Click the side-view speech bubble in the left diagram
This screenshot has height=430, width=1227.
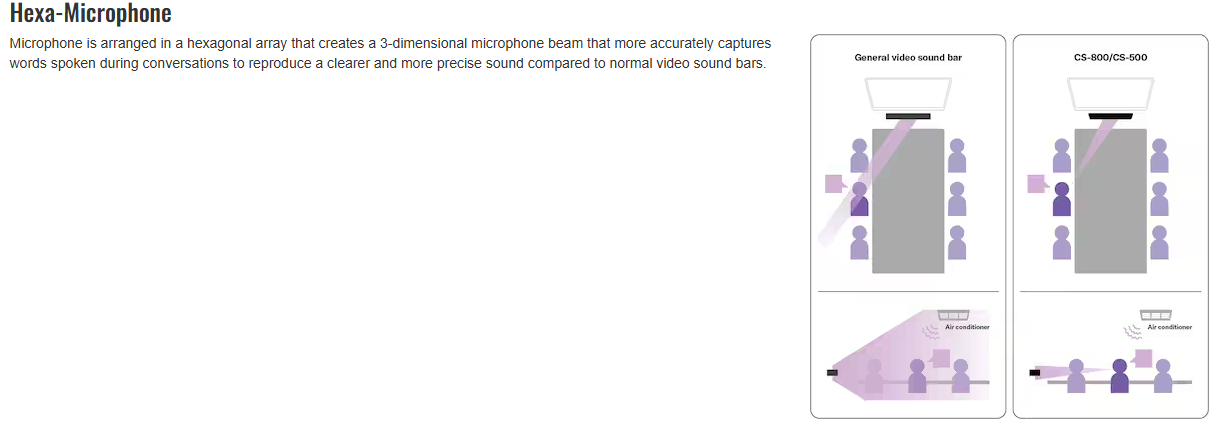[x=940, y=357]
